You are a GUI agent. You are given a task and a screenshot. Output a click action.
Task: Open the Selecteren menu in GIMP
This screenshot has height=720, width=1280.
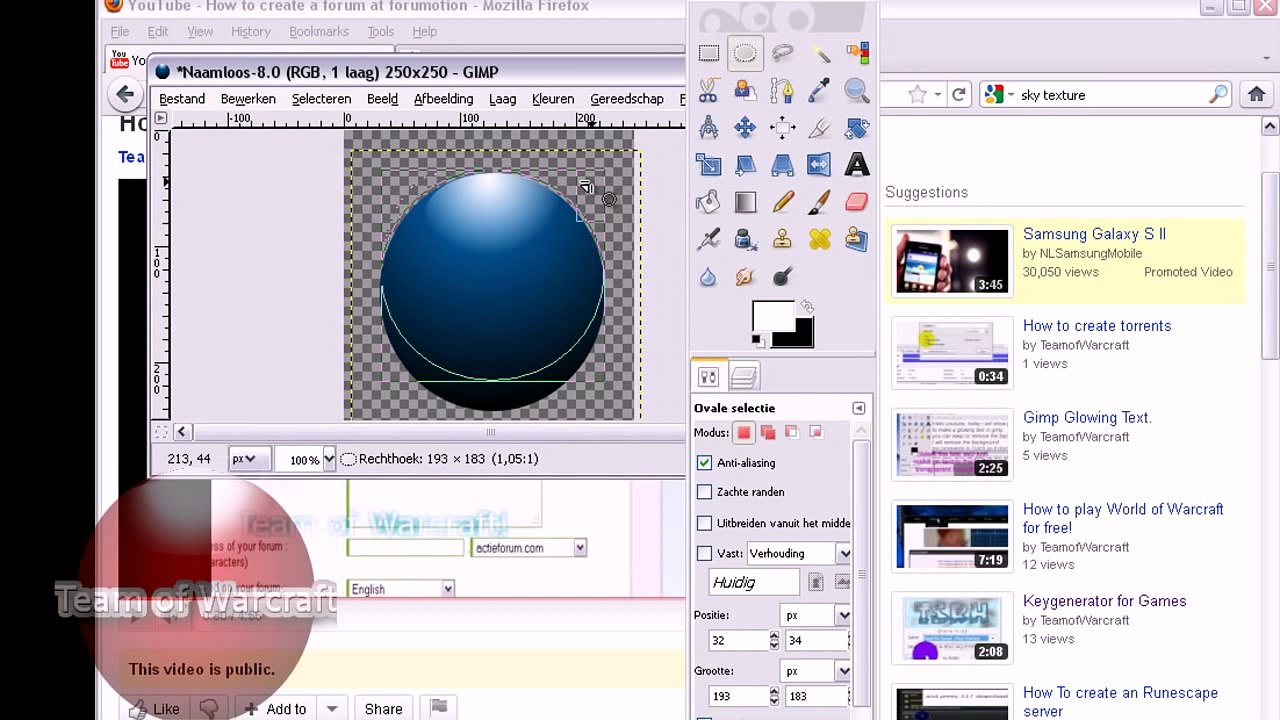[x=321, y=99]
